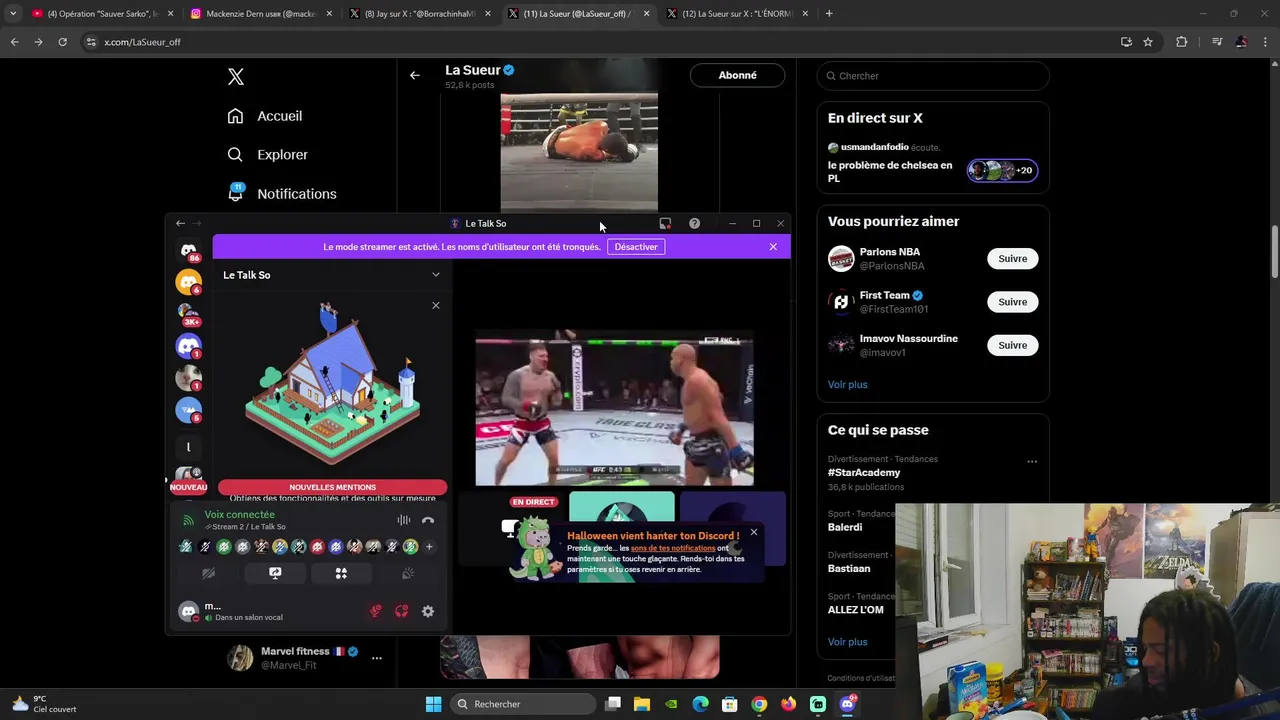Follow Parlons NBA with Suivre button
This screenshot has width=1280, height=720.
pyautogui.click(x=1012, y=259)
